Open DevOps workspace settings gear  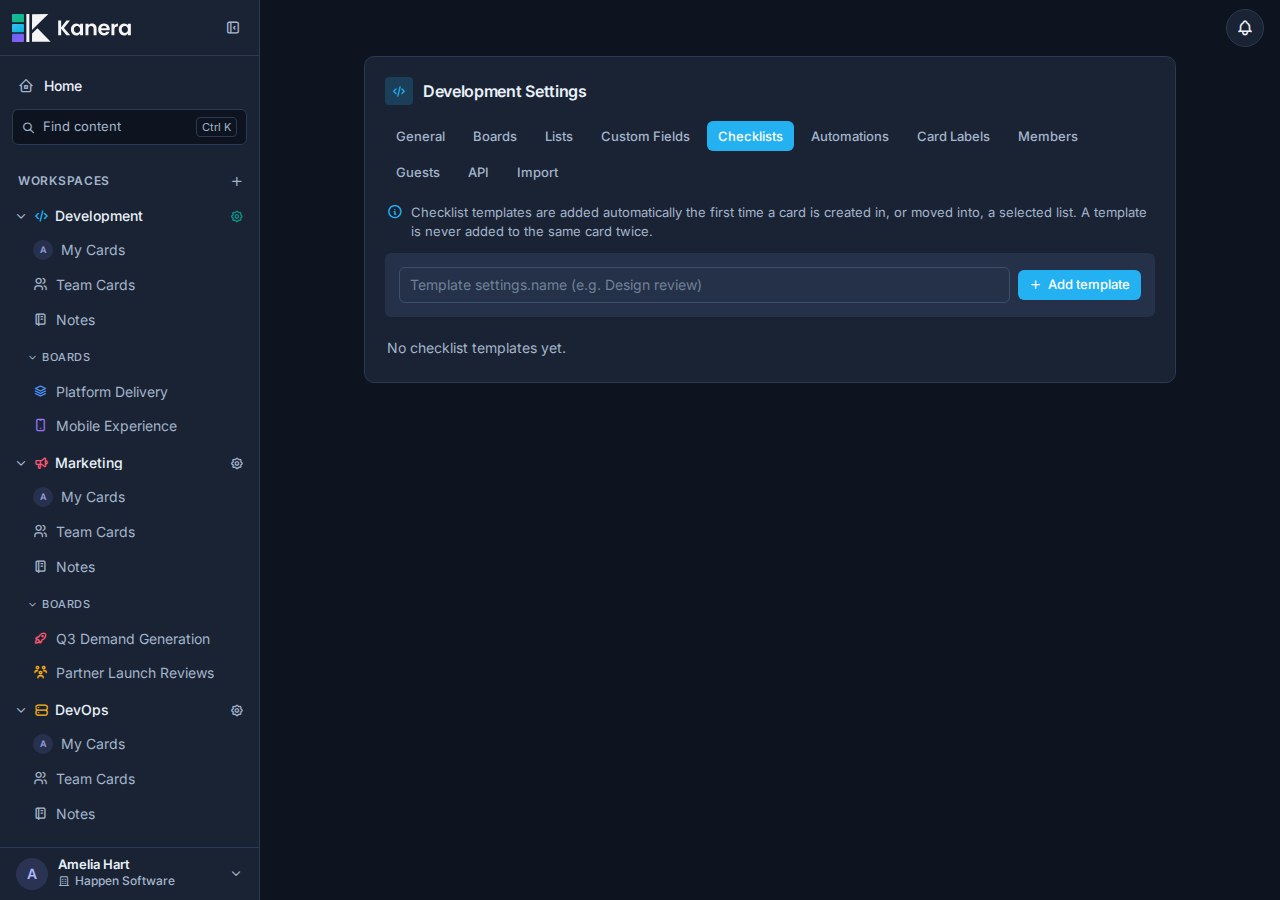(237, 710)
